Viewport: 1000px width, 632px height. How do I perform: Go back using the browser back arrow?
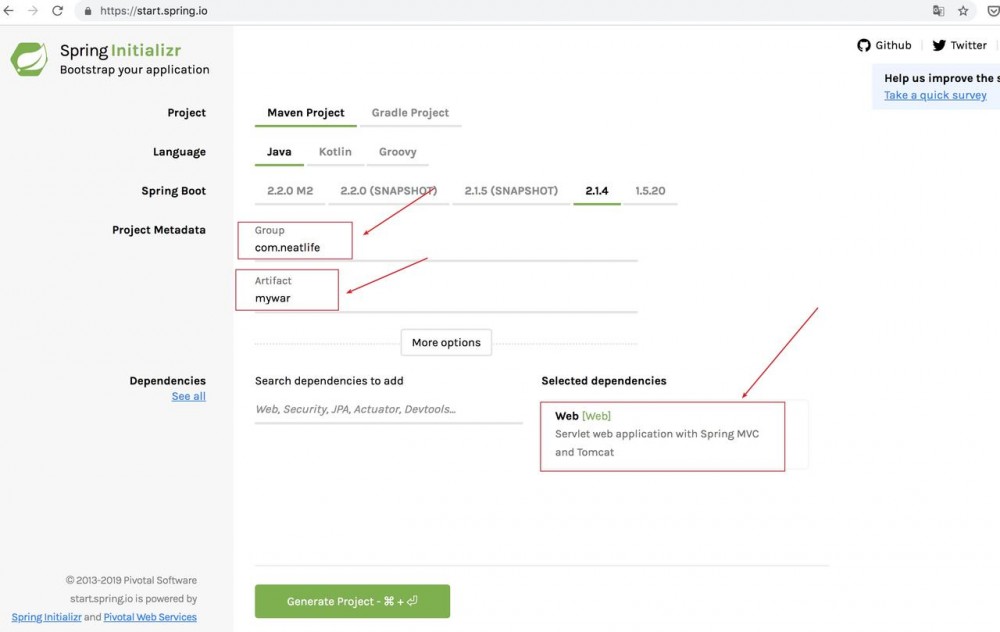(9, 11)
